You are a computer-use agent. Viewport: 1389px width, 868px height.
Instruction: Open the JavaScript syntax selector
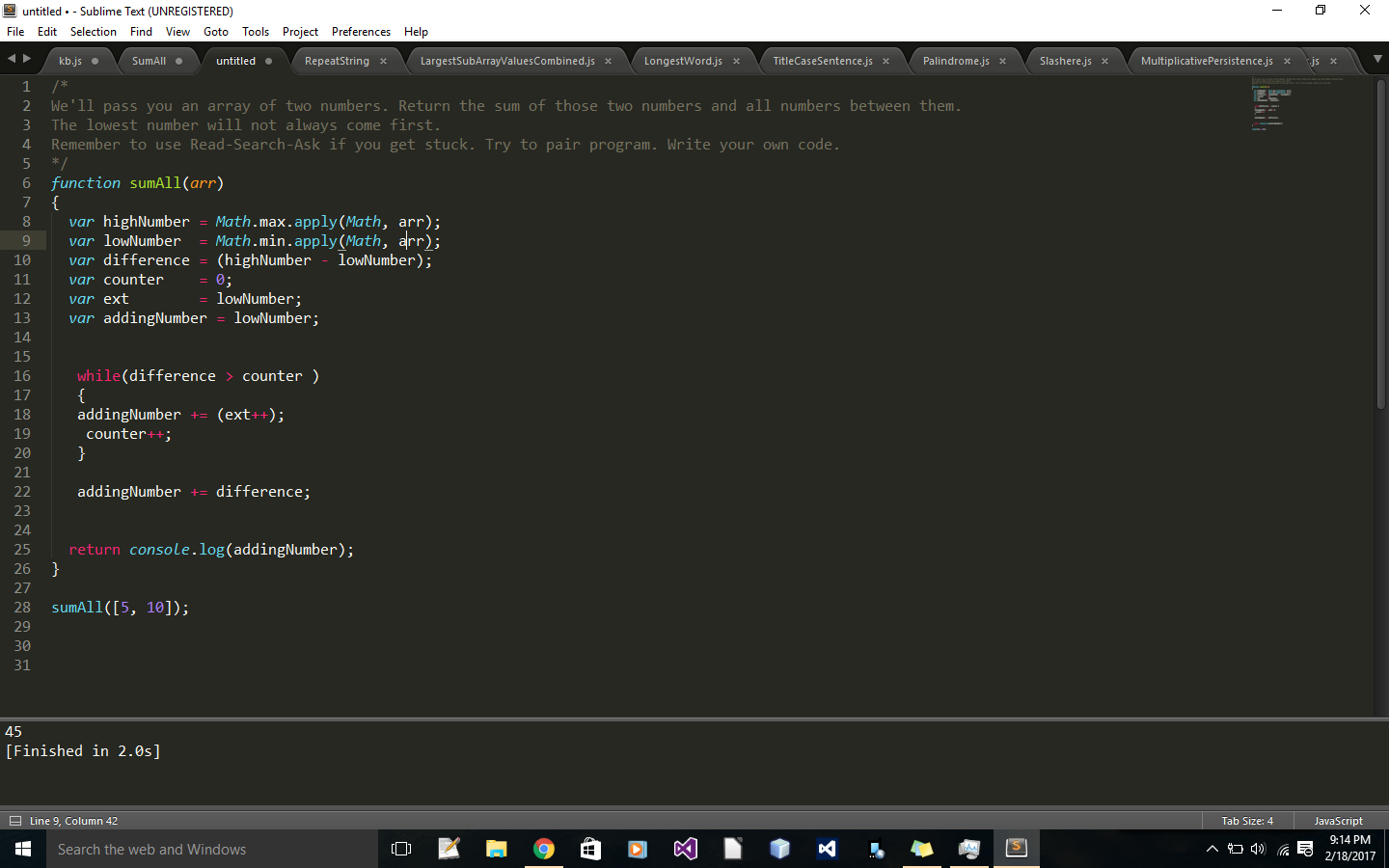tap(1338, 821)
